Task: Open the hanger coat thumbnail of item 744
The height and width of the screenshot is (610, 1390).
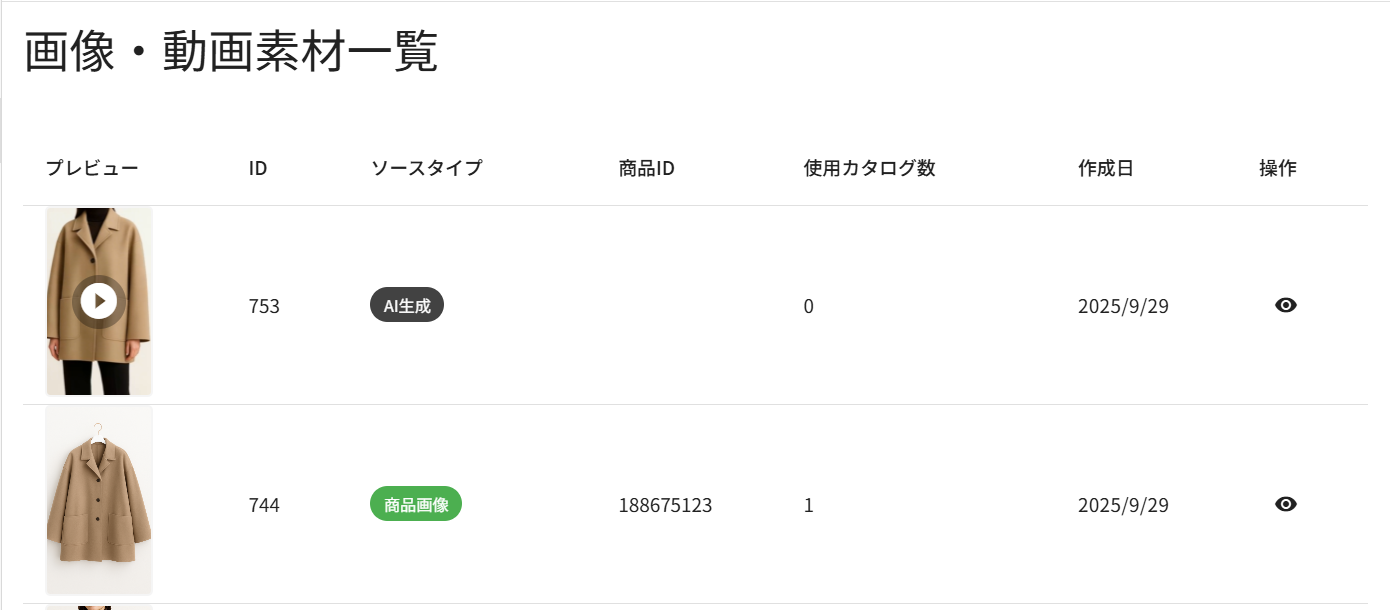Action: pos(99,500)
